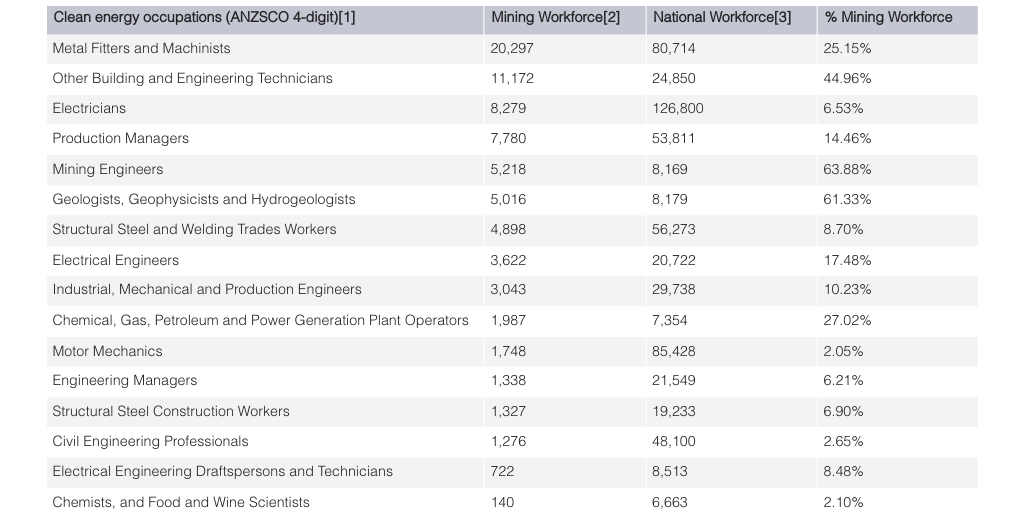Image resolution: width=1024 pixels, height=512 pixels.
Task: Click the mining workforce value 1,338
Action: [x=508, y=380]
